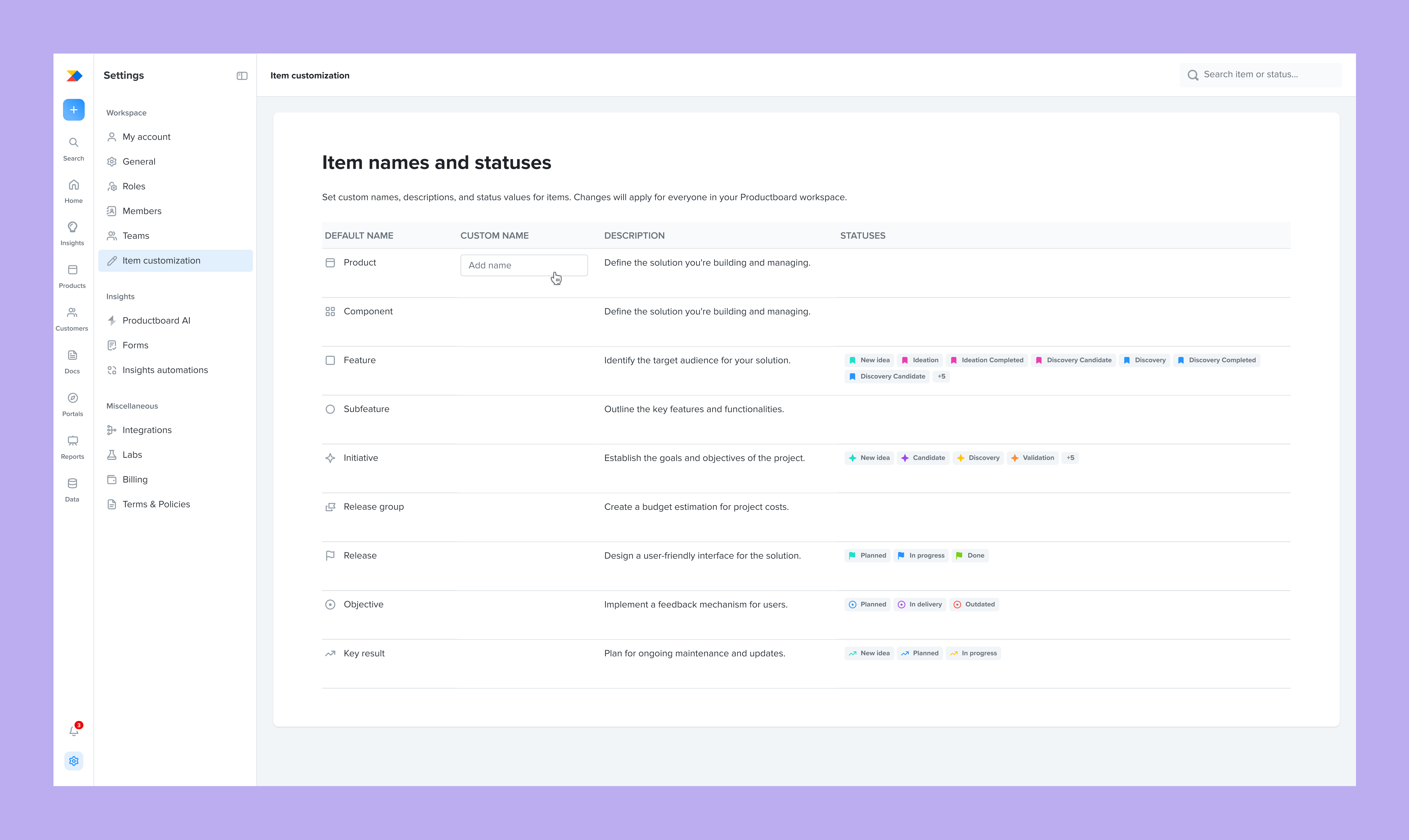
Task: Click the Objective row target icon
Action: click(330, 605)
